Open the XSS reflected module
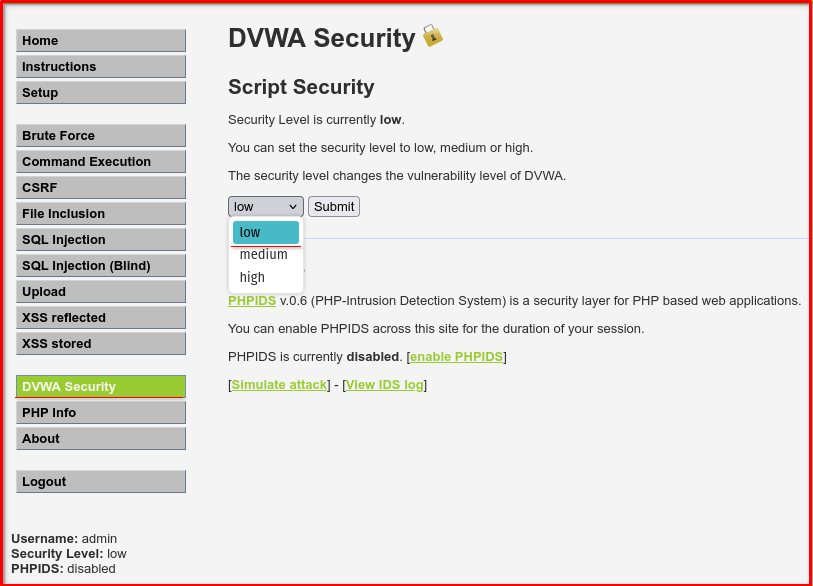Screen dimensions: 813x586 tap(101, 317)
